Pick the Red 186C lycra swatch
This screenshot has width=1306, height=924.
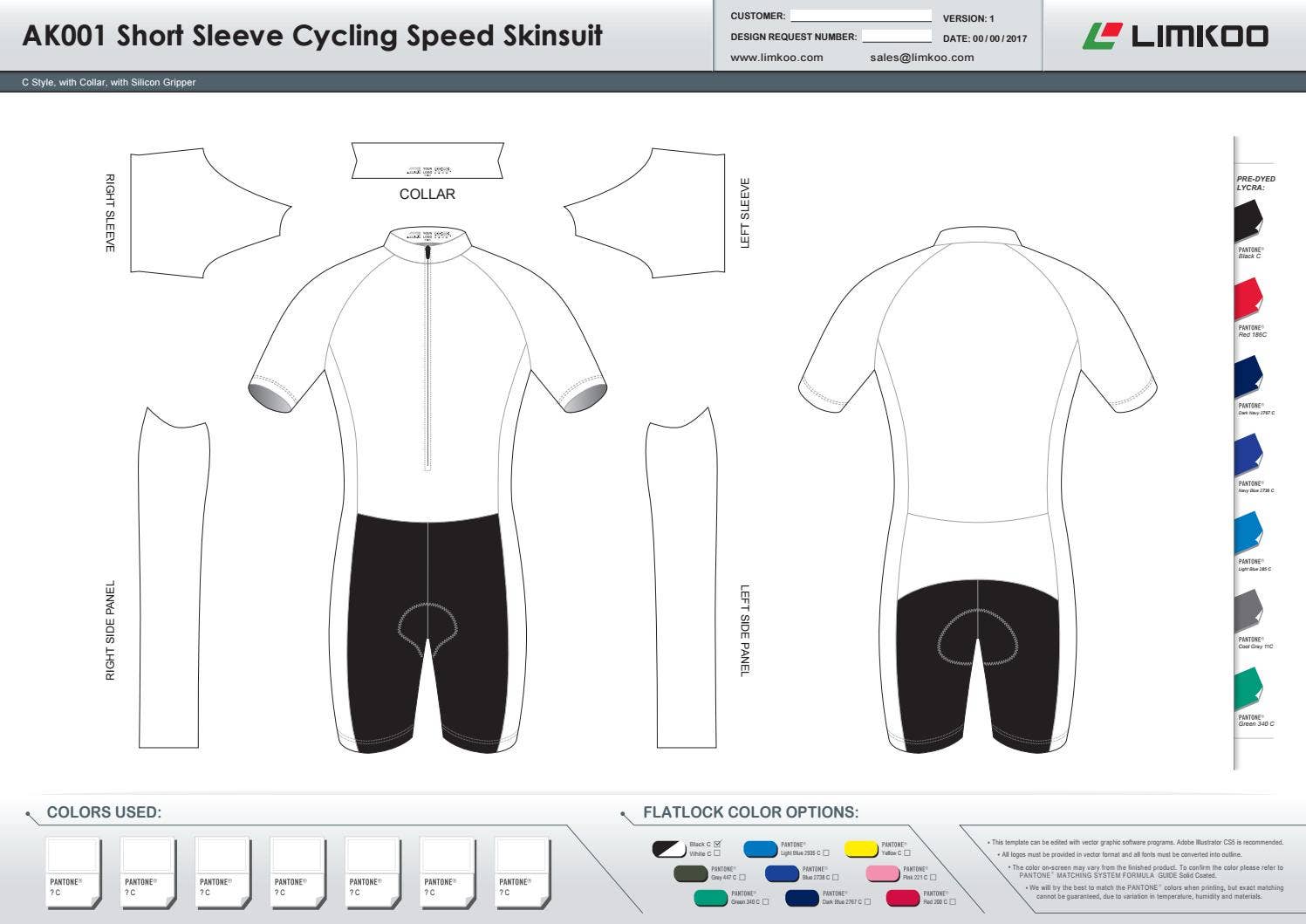[x=1248, y=299]
